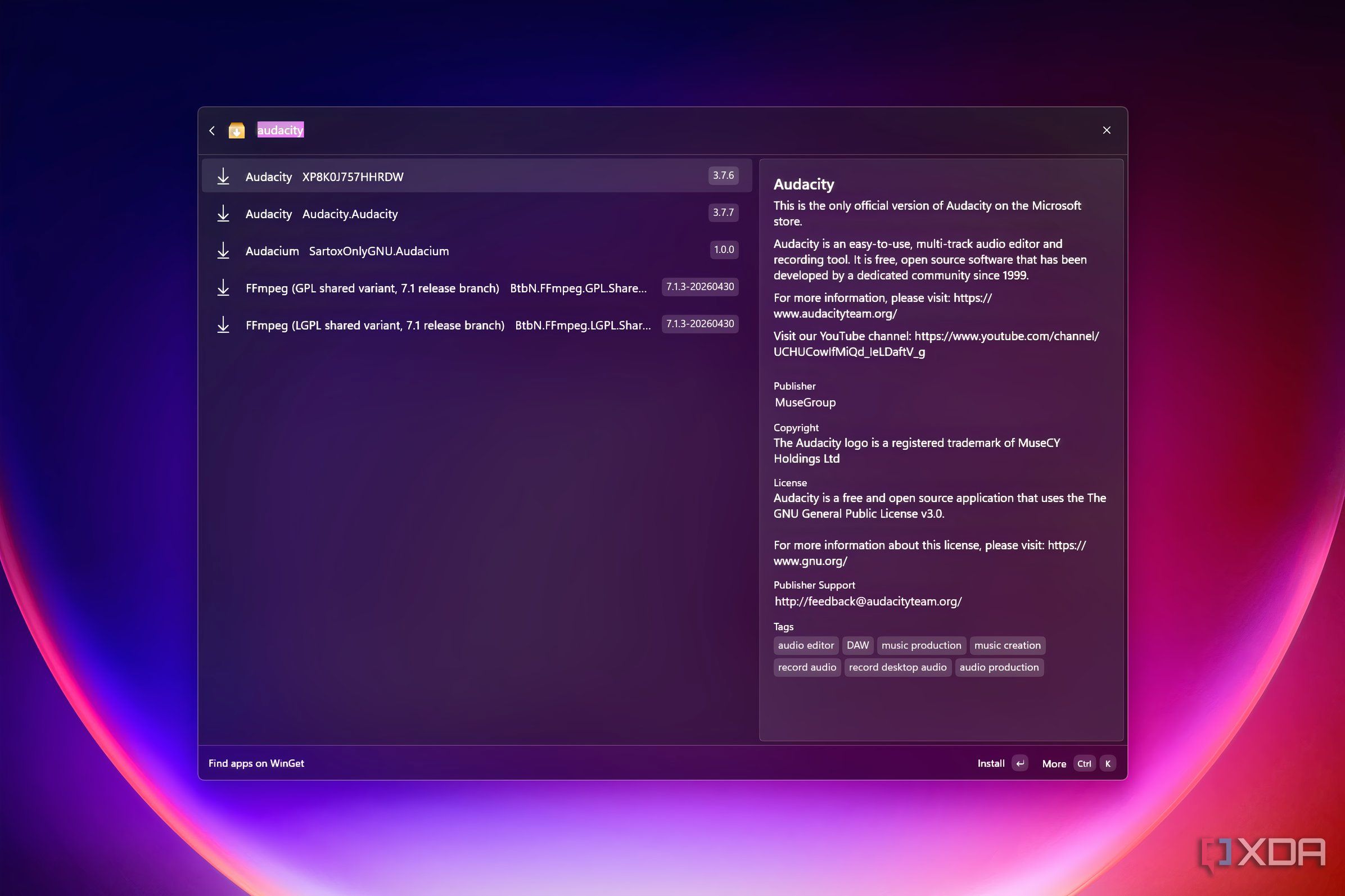Select FFmpeg LGPL shared variant result
The image size is (1345, 896).
point(477,324)
